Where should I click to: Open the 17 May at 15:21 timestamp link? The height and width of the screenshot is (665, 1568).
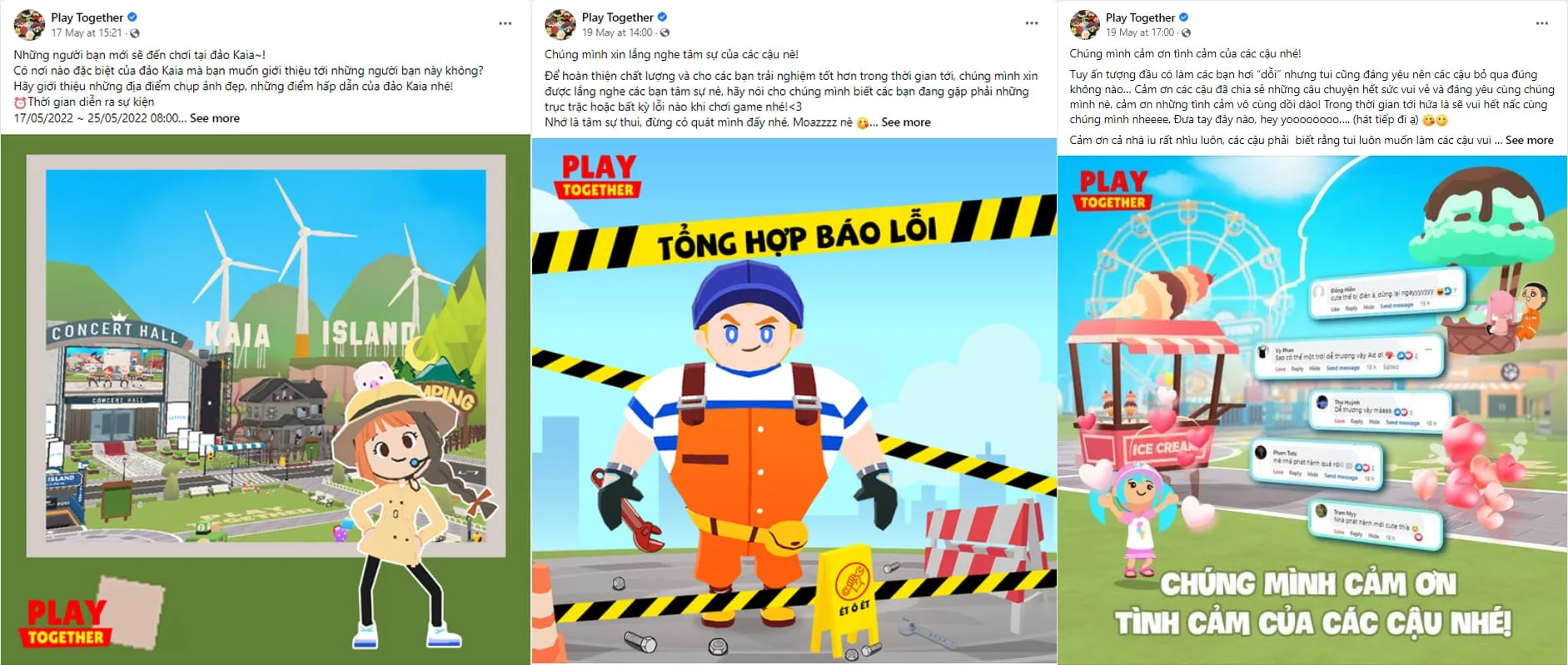tap(86, 33)
